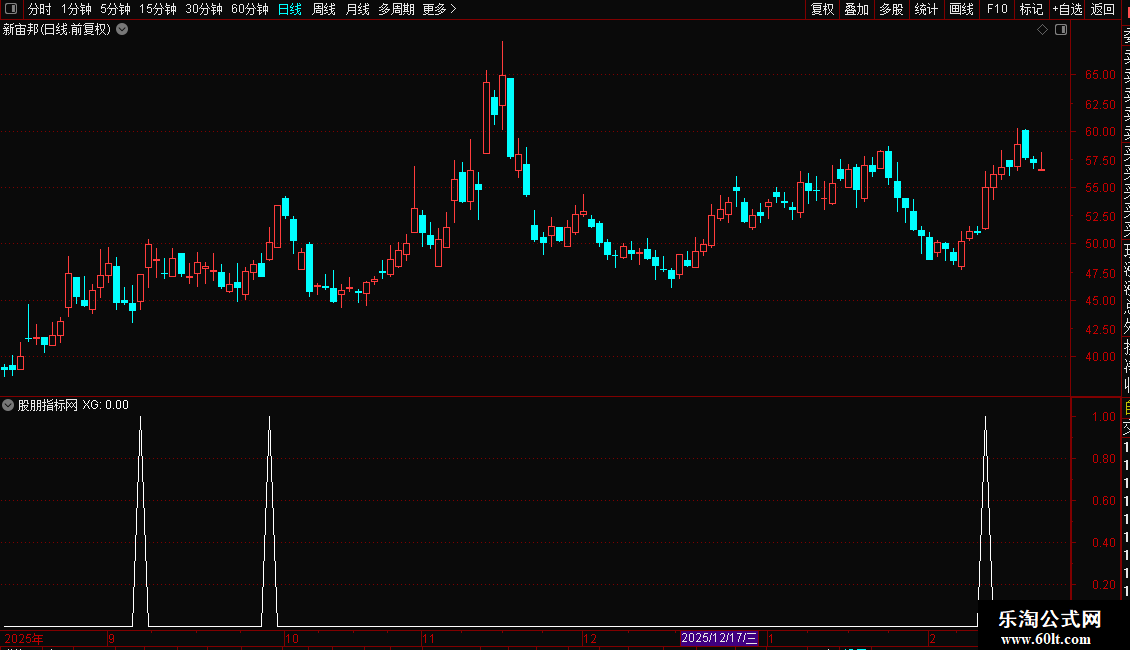Select the 5分钟 period tab
The image size is (1130, 650).
(x=115, y=9)
